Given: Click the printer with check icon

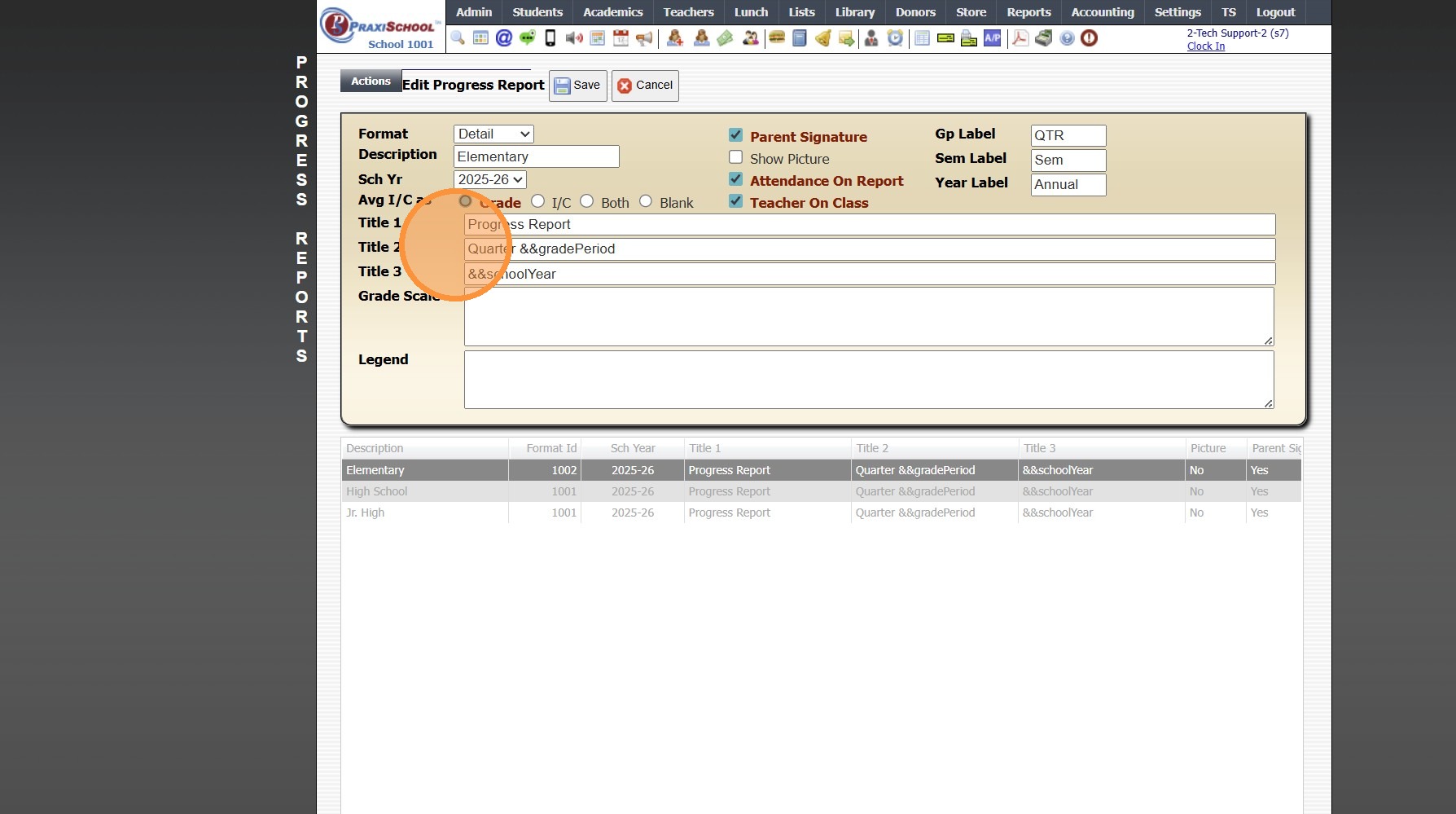Looking at the screenshot, I should 969,38.
